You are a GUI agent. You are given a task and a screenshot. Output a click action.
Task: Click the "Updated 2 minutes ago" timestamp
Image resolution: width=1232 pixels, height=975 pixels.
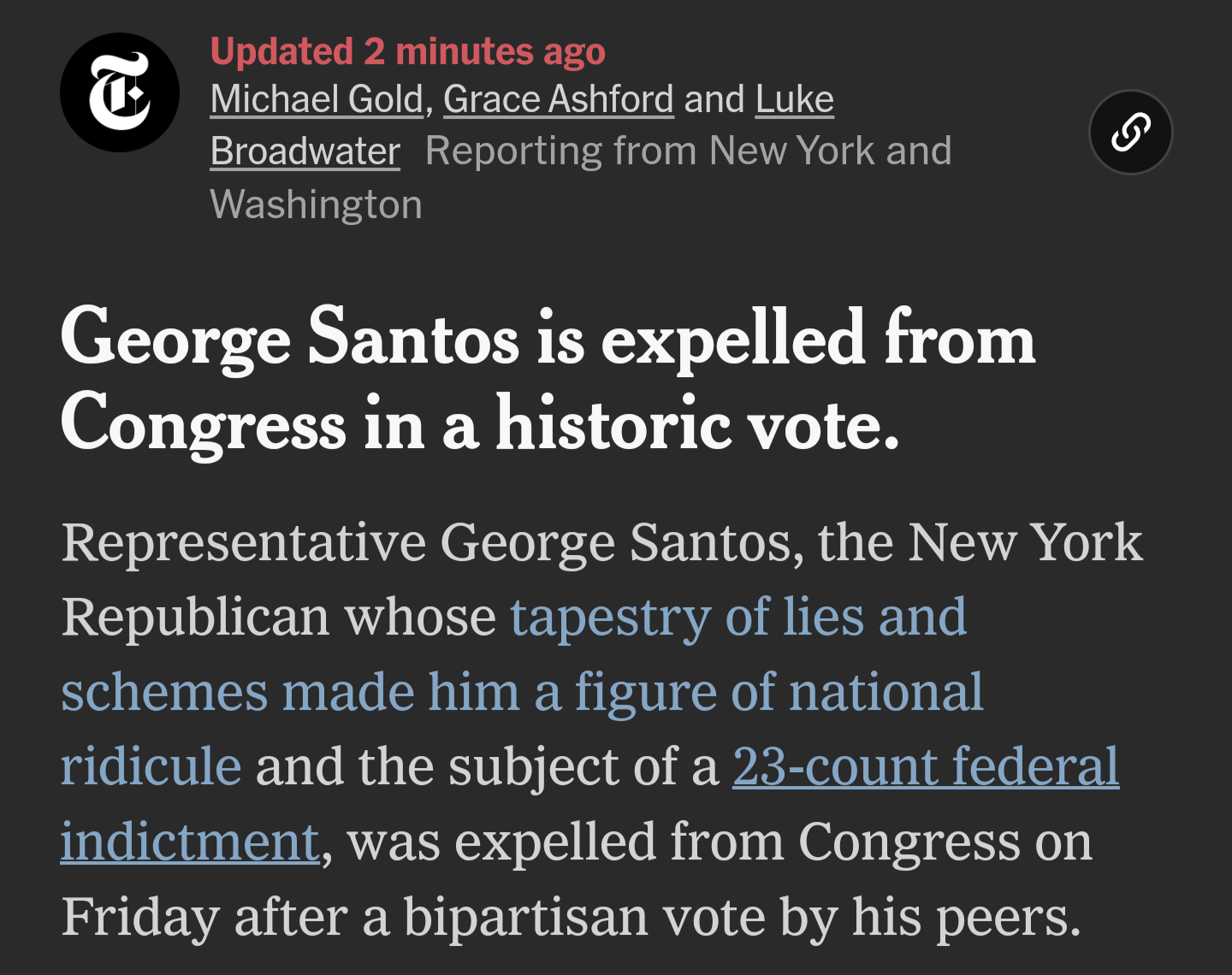click(408, 51)
